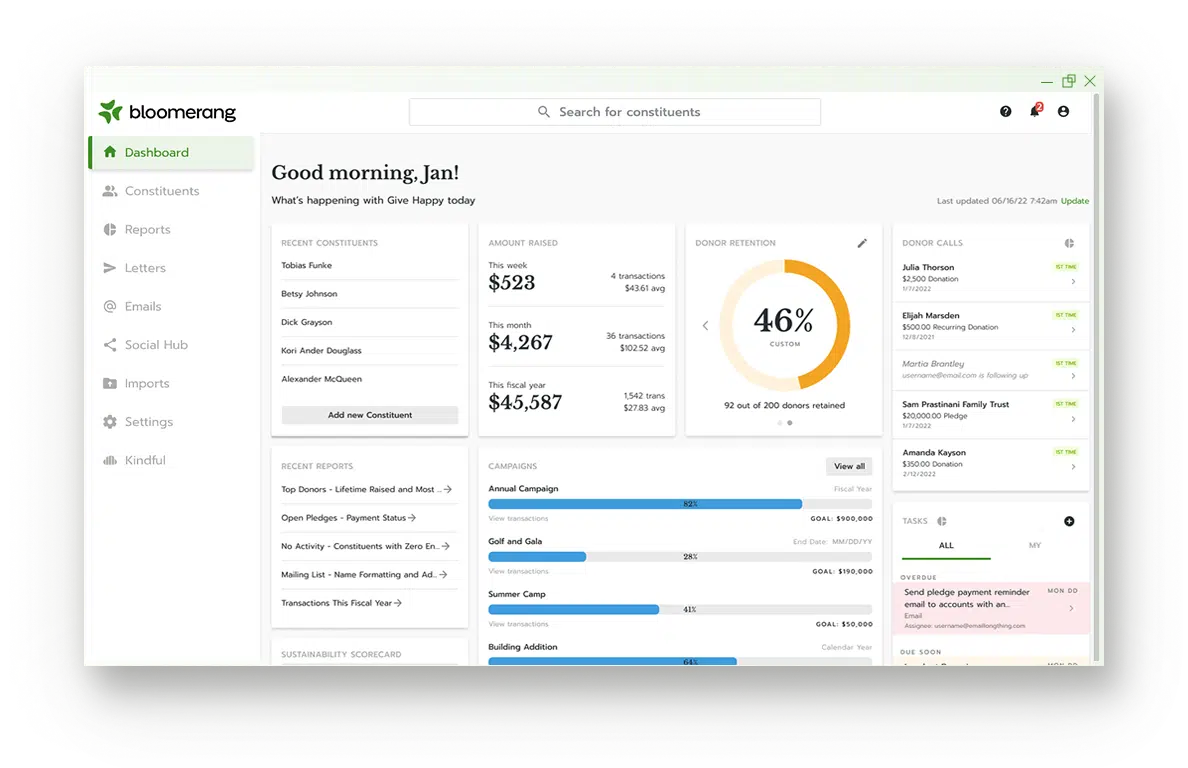
Task: Click the Letters paper plane icon
Action: 110,267
